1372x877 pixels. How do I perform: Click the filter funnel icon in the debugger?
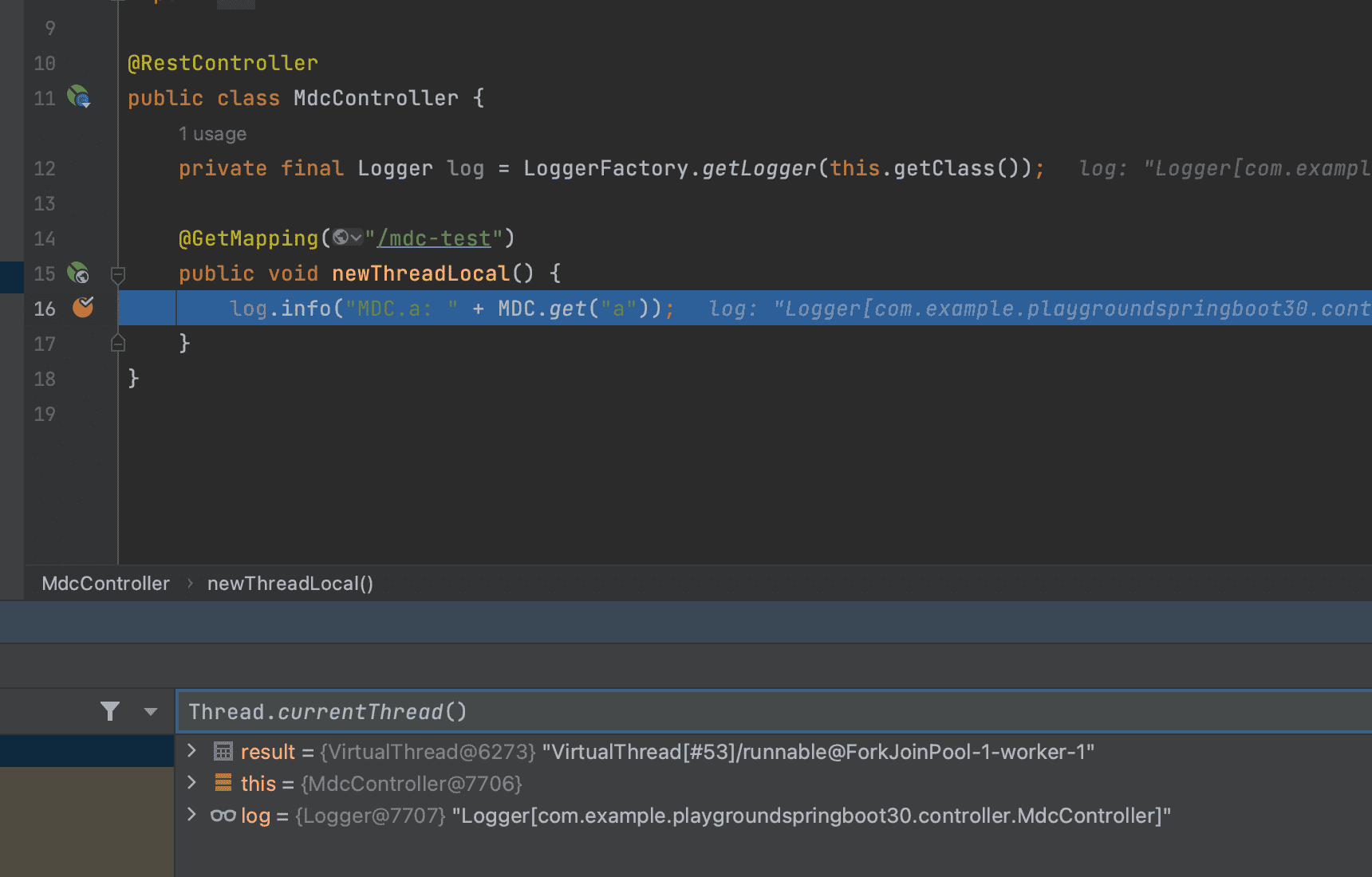coord(110,711)
